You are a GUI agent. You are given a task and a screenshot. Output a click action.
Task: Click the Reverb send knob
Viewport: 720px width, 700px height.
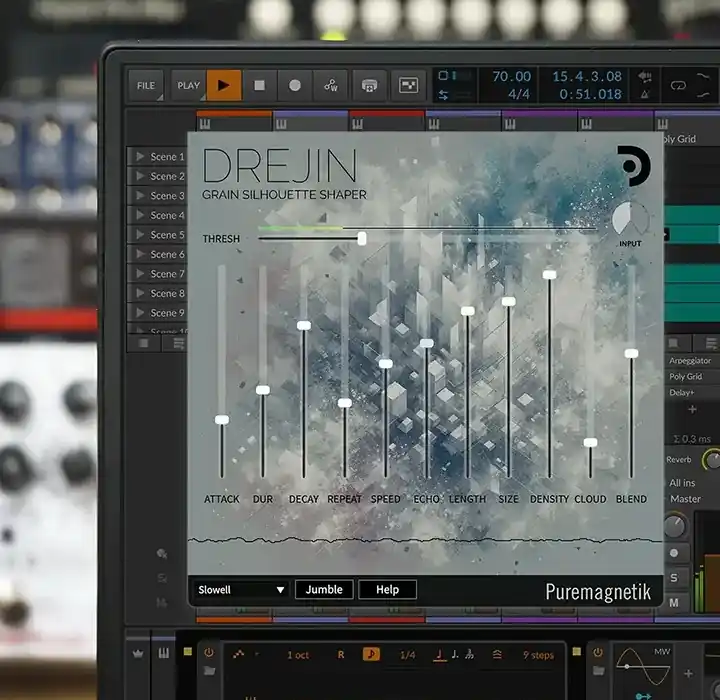click(x=712, y=459)
